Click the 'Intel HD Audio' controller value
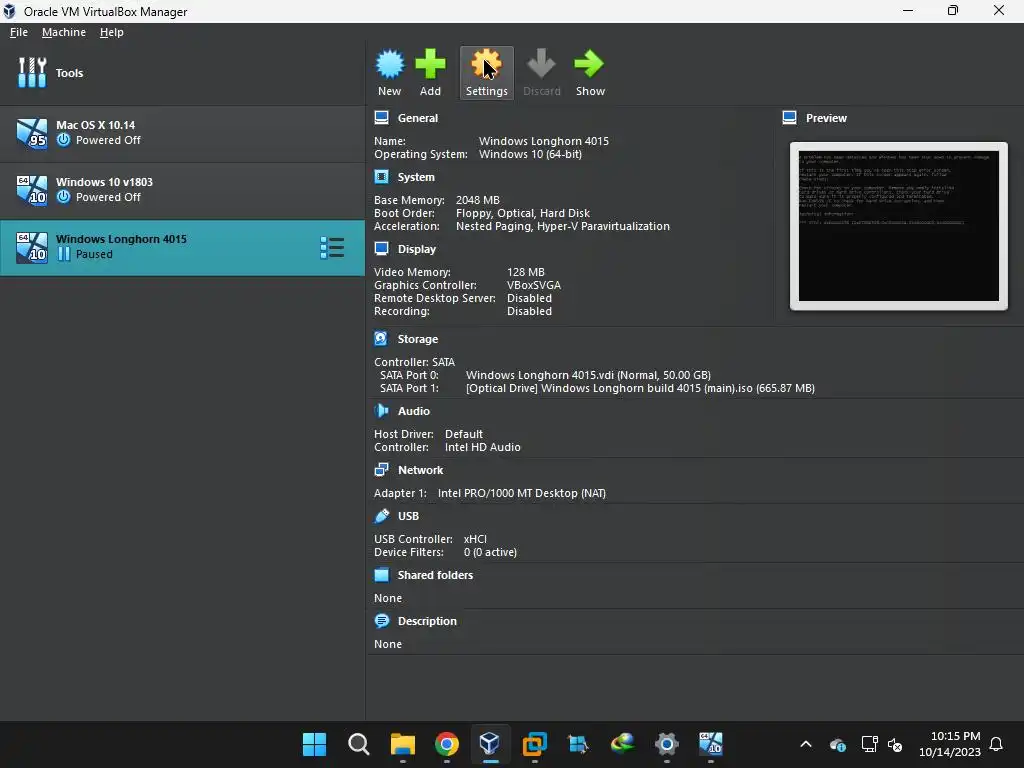Screen dimensions: 1024x768 click(x=483, y=447)
